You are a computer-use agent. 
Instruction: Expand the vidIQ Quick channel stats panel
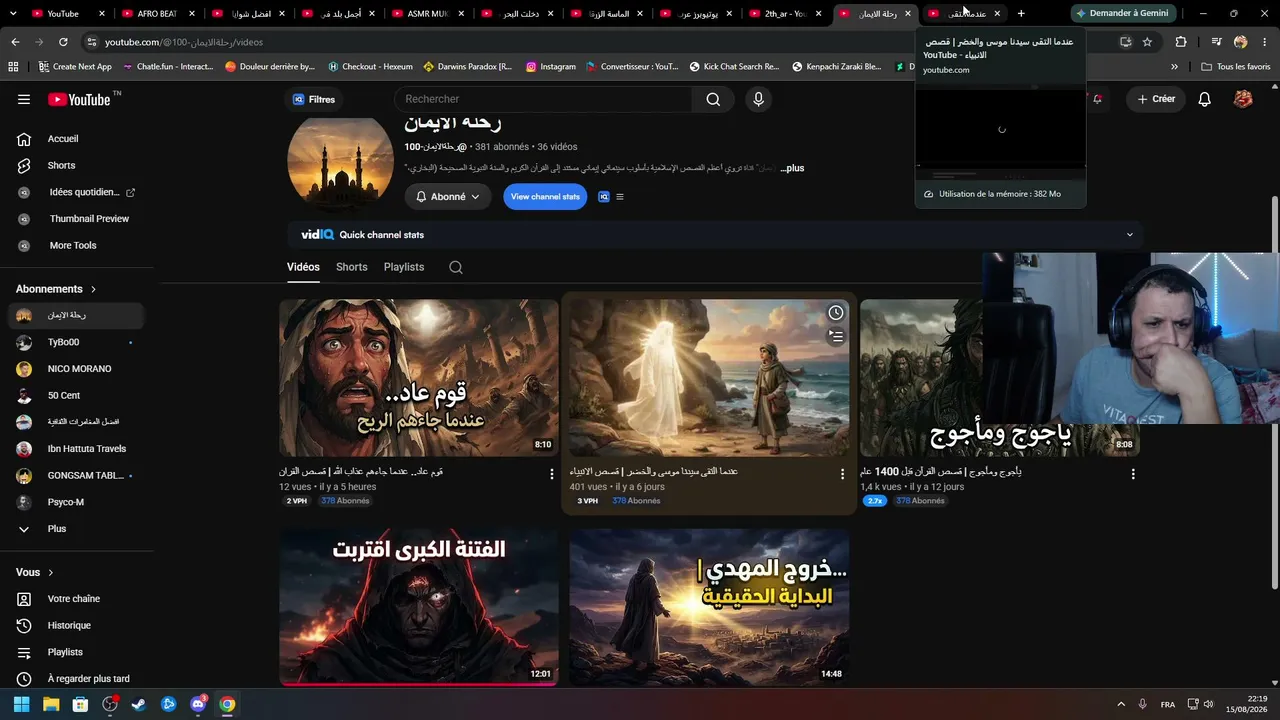click(x=1130, y=235)
